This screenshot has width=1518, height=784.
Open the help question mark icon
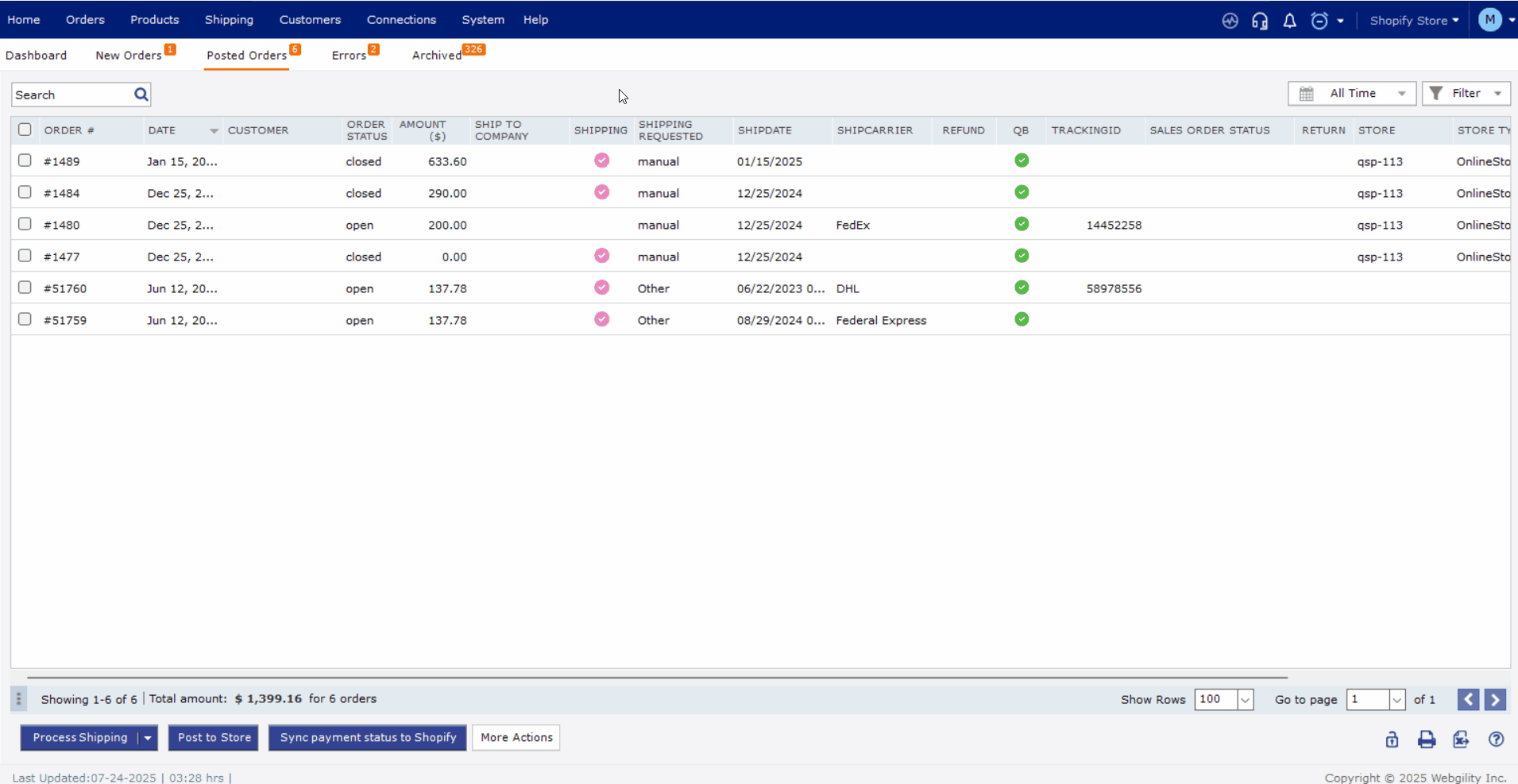pos(1496,740)
